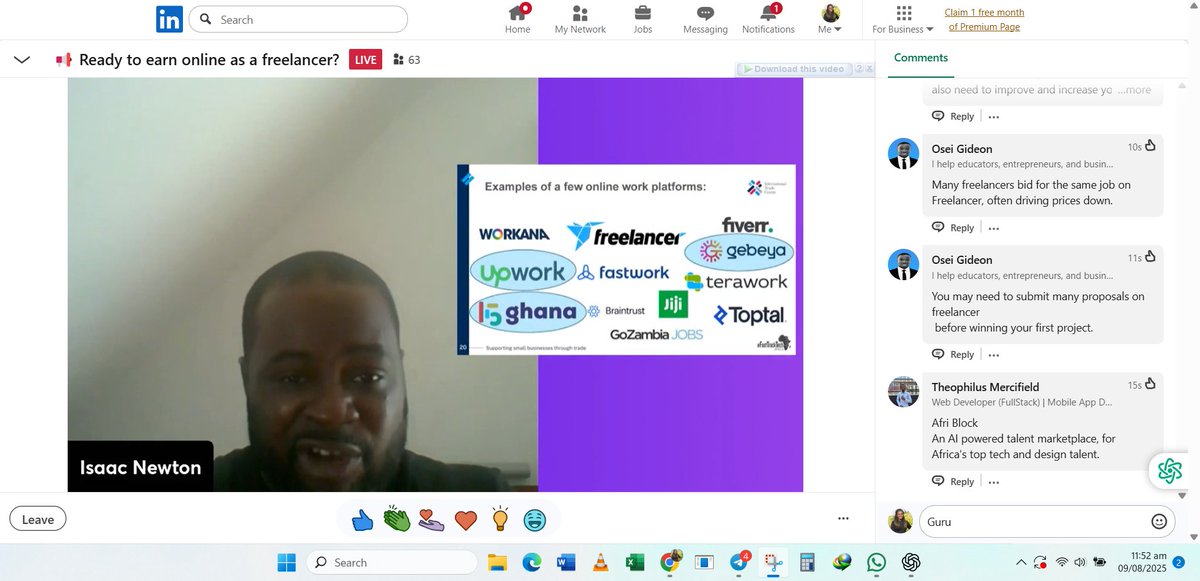1200x581 pixels.
Task: Open the ChatGPT floating extension icon
Action: click(1170, 471)
